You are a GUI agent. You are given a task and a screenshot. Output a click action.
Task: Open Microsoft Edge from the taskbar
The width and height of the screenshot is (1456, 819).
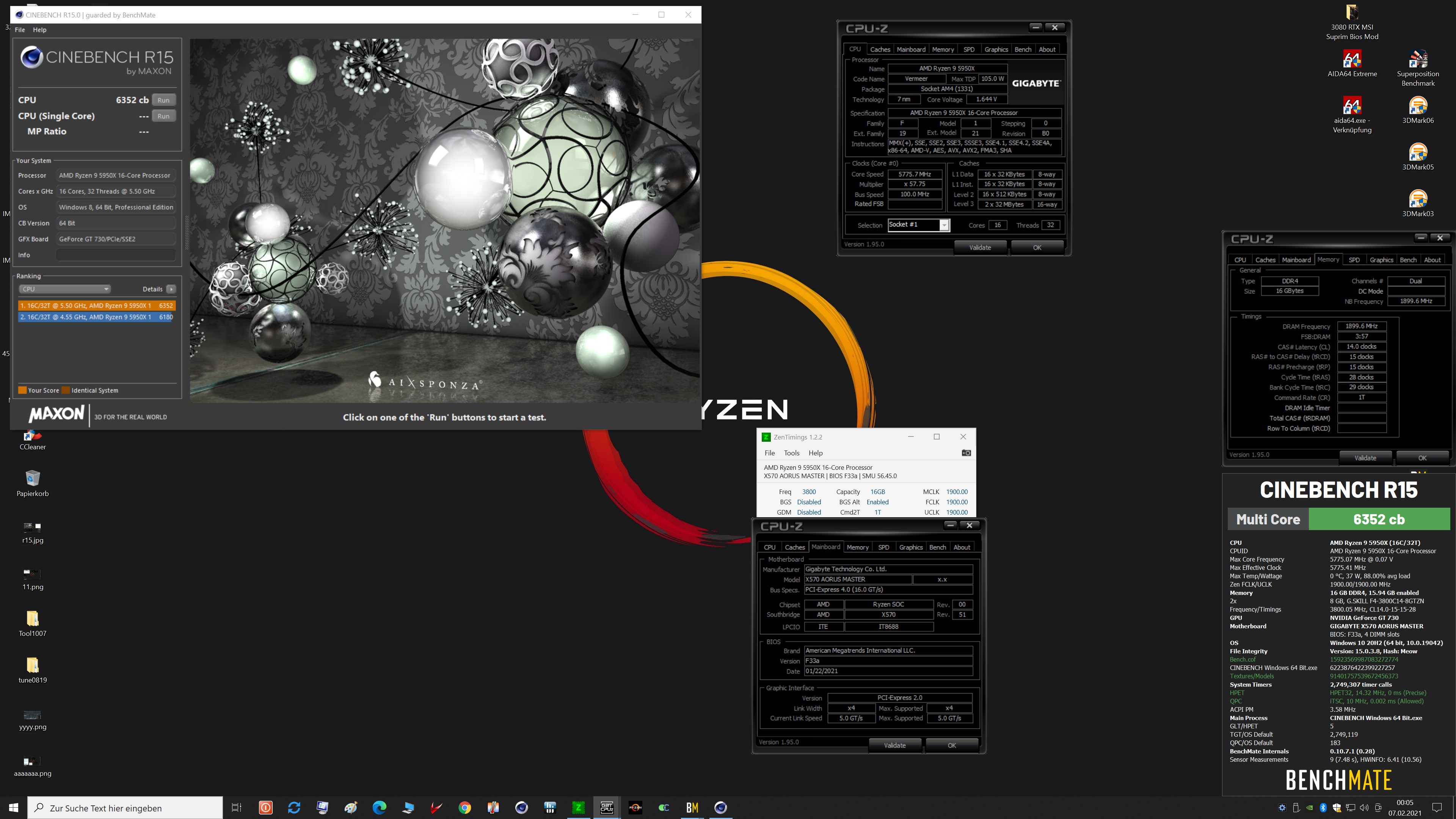point(379,808)
